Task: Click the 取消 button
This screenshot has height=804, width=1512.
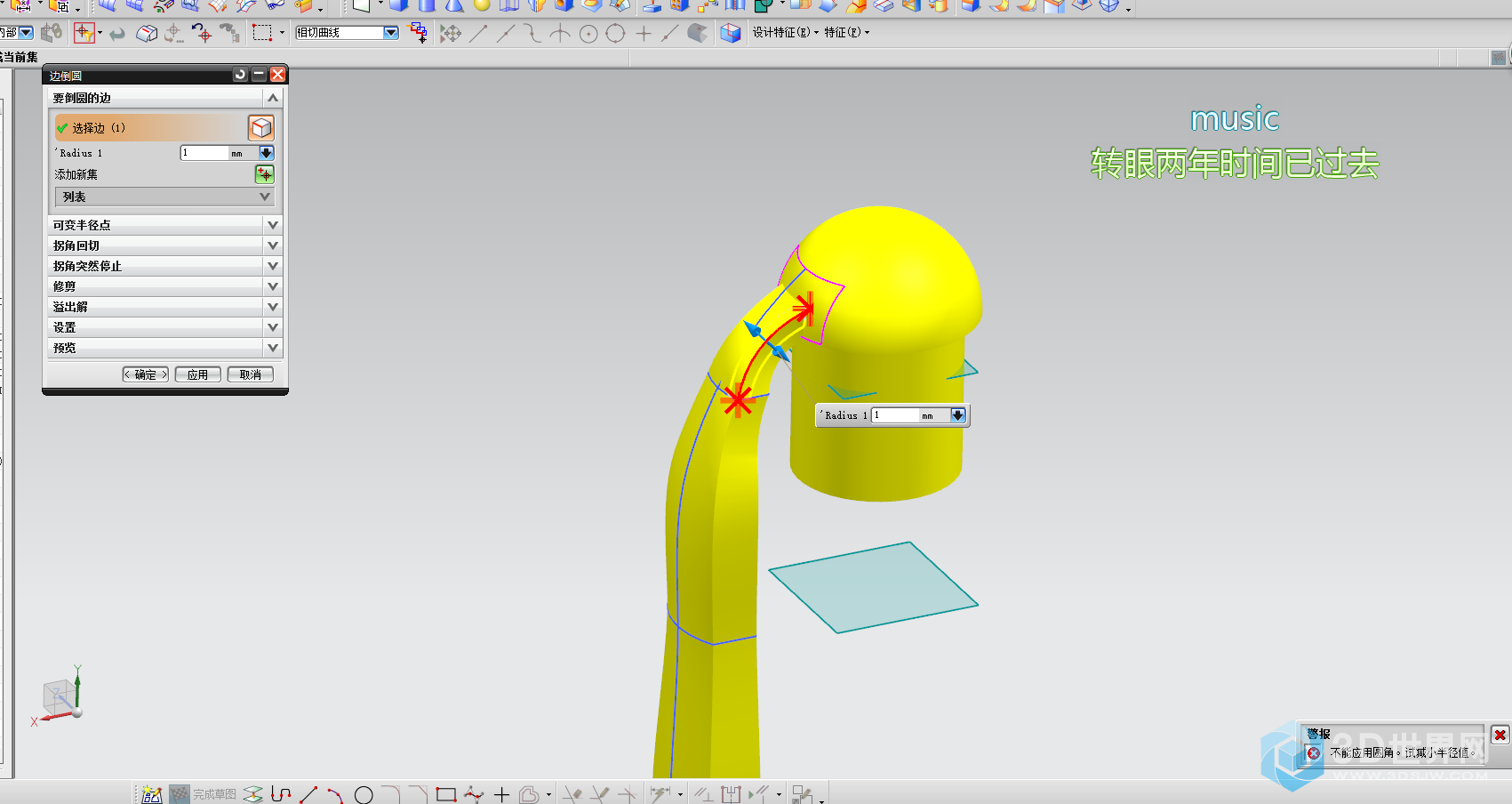Action: pyautogui.click(x=251, y=374)
